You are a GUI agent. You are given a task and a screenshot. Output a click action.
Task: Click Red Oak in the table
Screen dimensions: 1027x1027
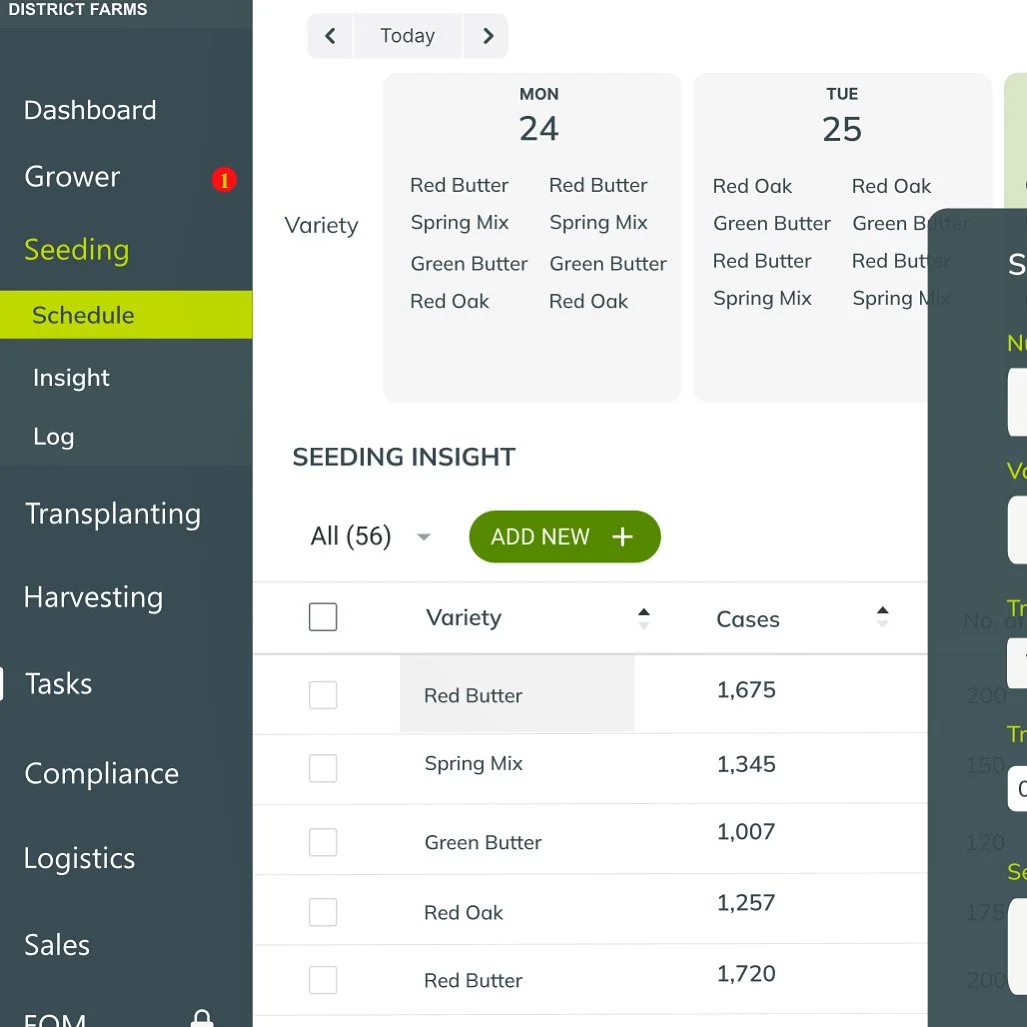463,912
